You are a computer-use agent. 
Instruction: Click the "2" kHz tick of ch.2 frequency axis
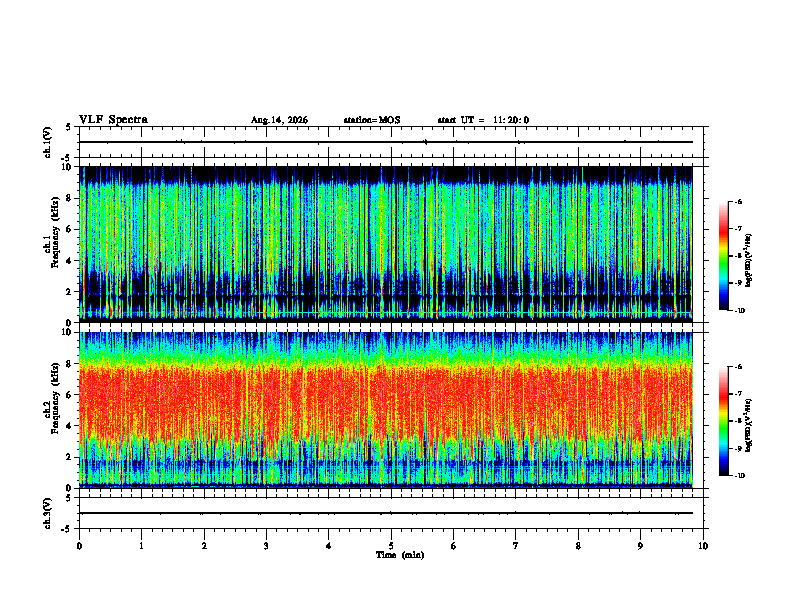(x=70, y=457)
